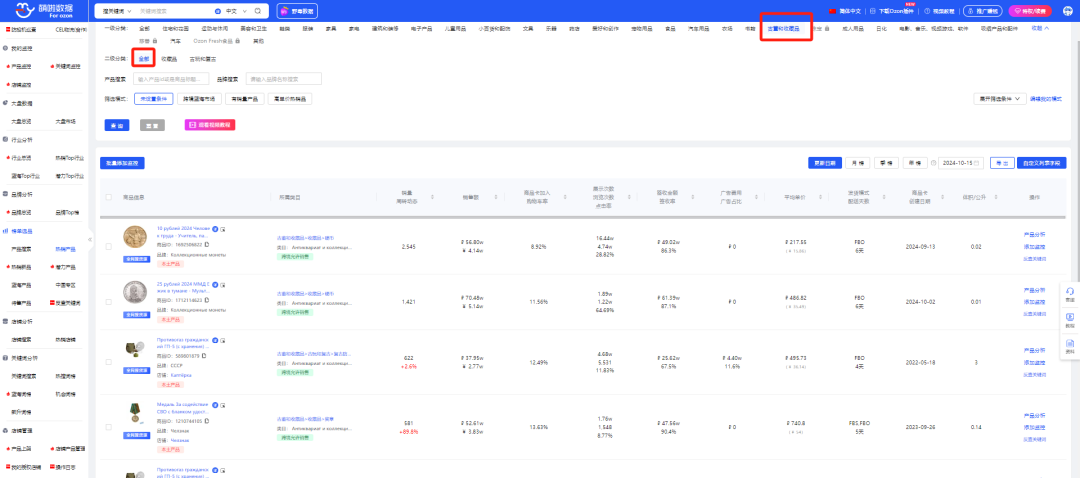Image resolution: width=1080 pixels, height=478 pixels.
Task: Select the highlighted antiques and collectibles category
Action: pos(784,29)
